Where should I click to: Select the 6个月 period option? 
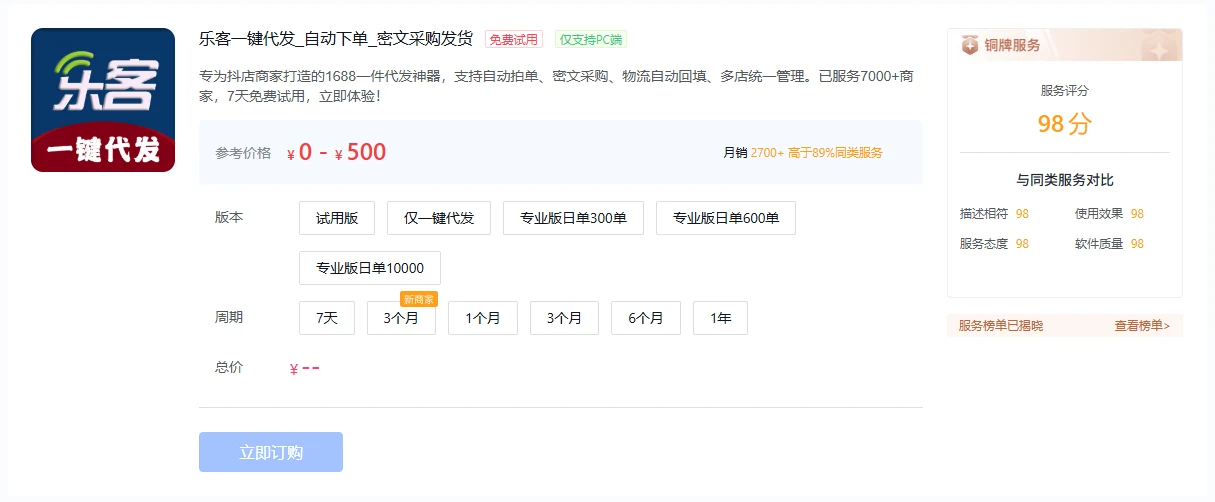646,318
